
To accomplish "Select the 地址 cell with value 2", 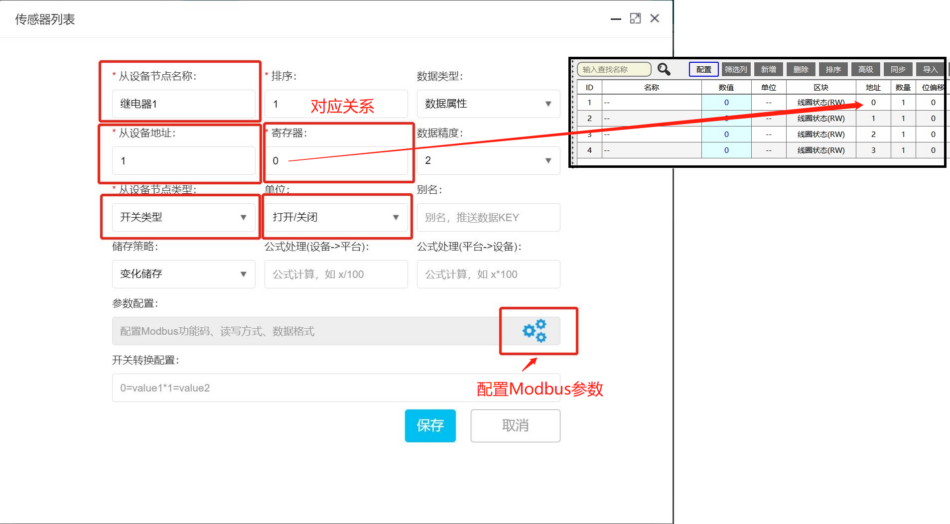I will pos(873,134).
